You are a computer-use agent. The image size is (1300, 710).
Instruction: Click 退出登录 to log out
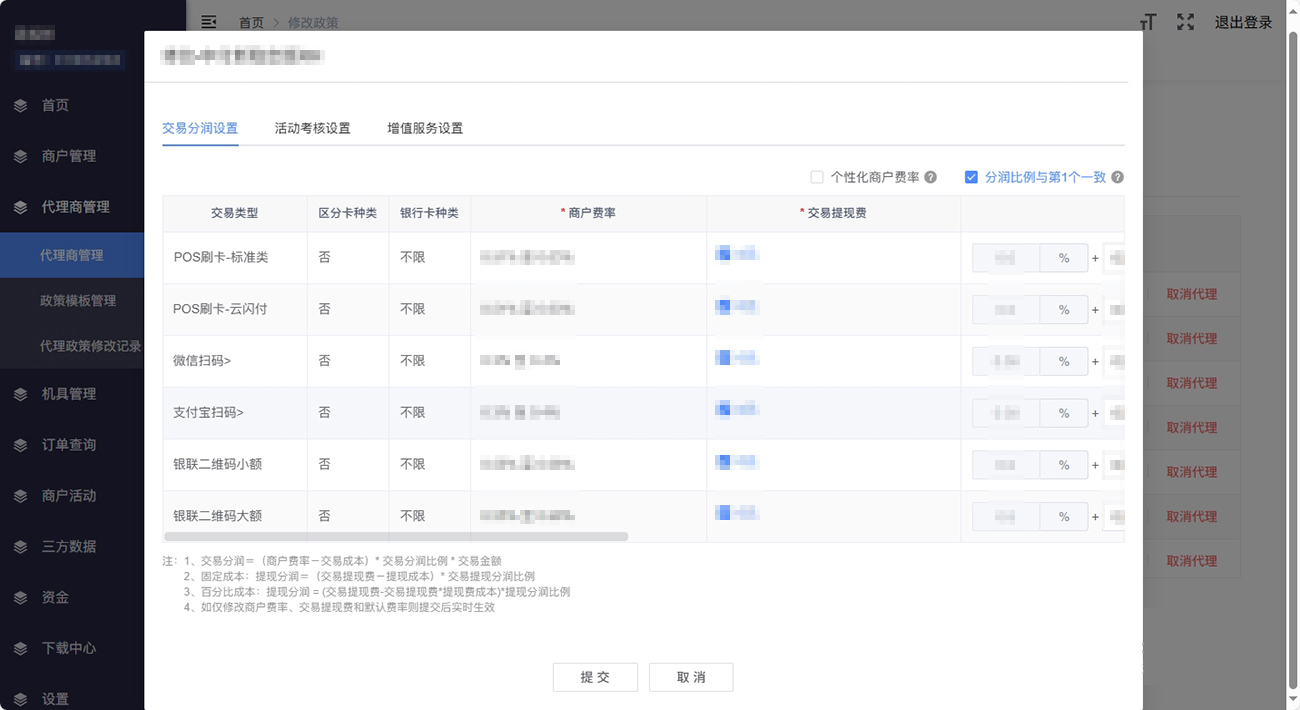1243,22
